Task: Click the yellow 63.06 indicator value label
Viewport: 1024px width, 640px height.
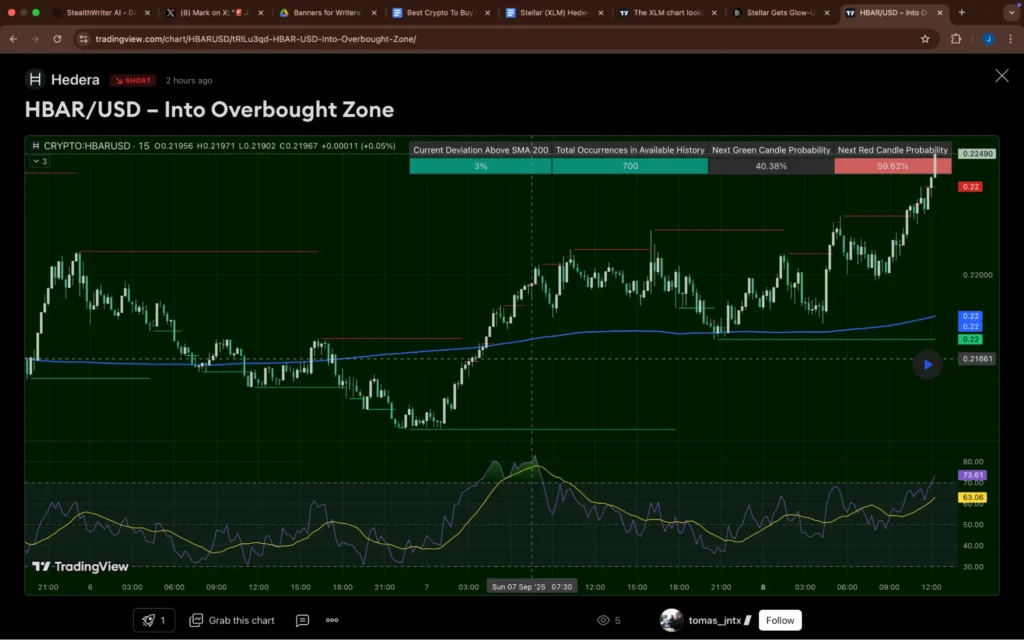Action: click(972, 498)
